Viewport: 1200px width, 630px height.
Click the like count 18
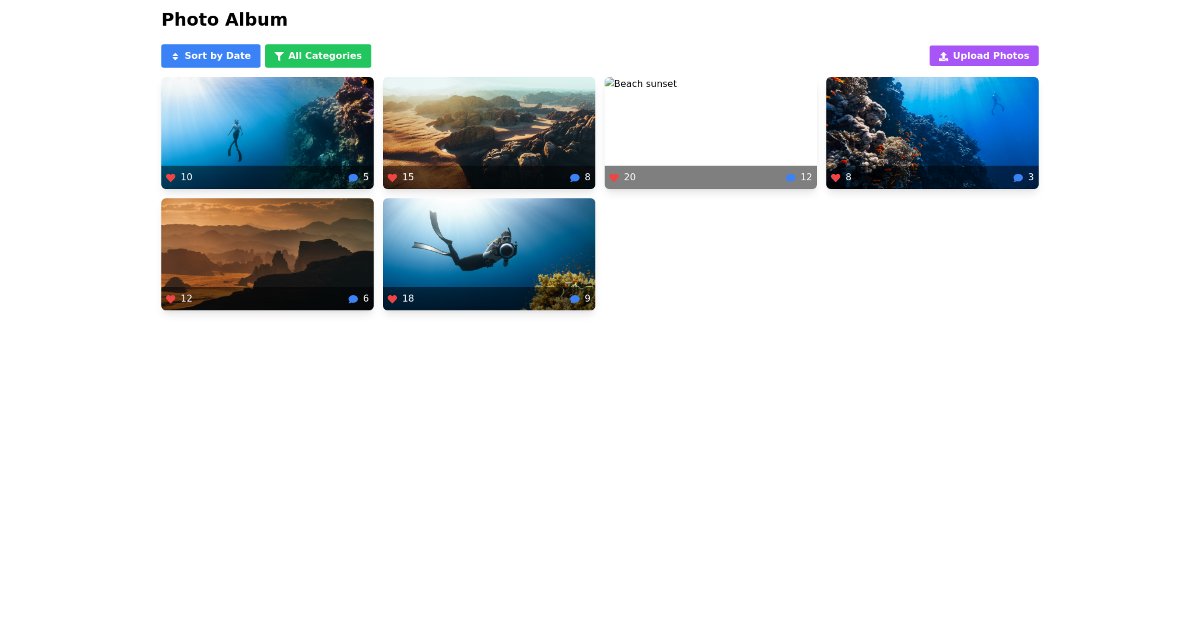point(408,298)
